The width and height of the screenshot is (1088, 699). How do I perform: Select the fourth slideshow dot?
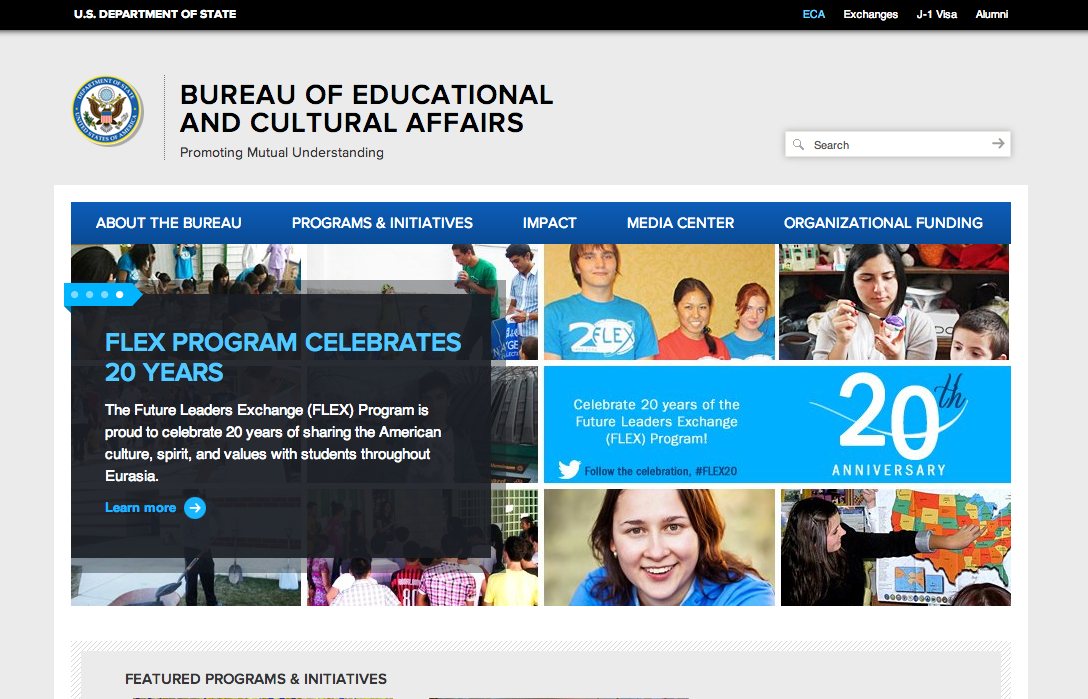tap(119, 294)
